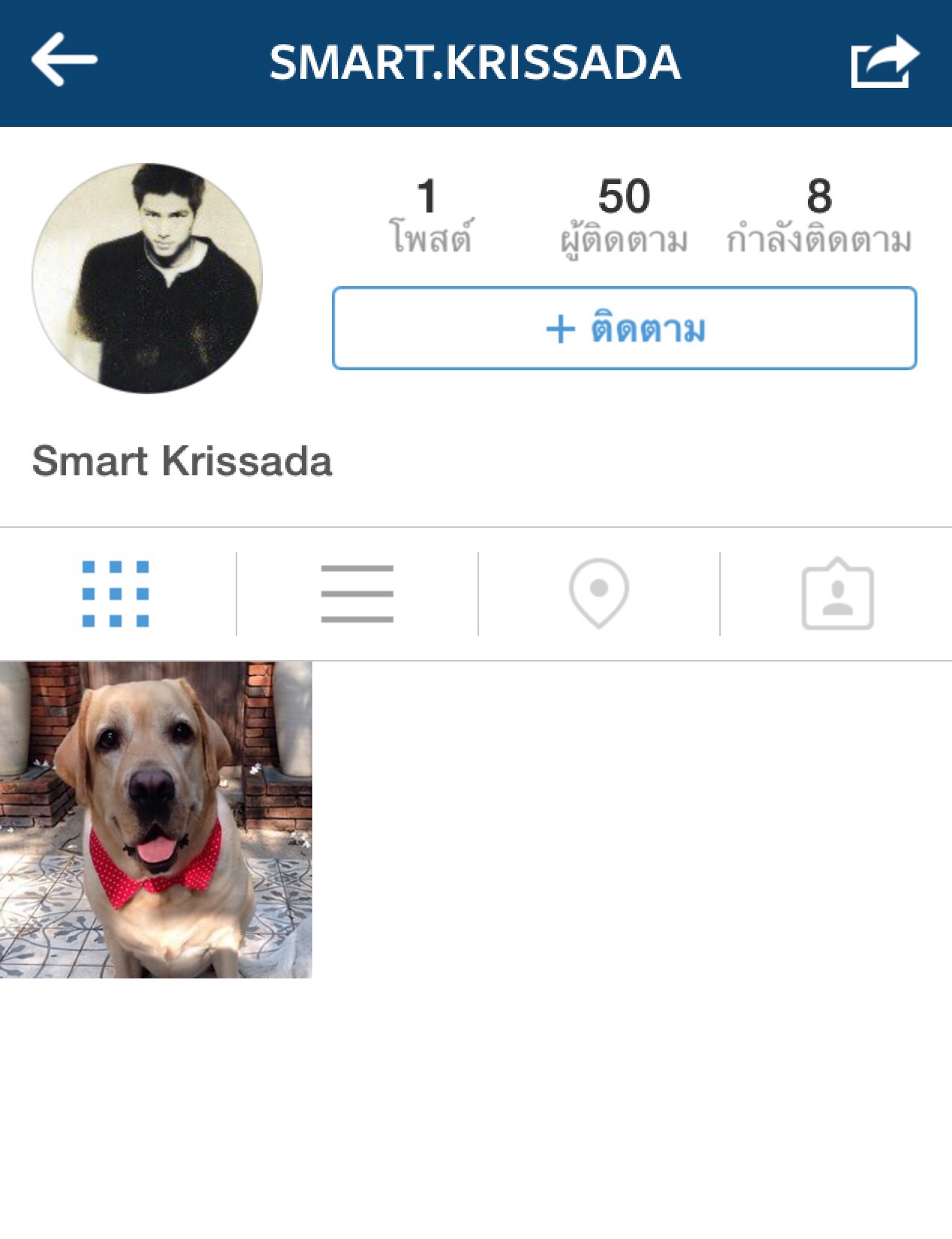
Task: Open the photo map location pin
Action: [598, 593]
